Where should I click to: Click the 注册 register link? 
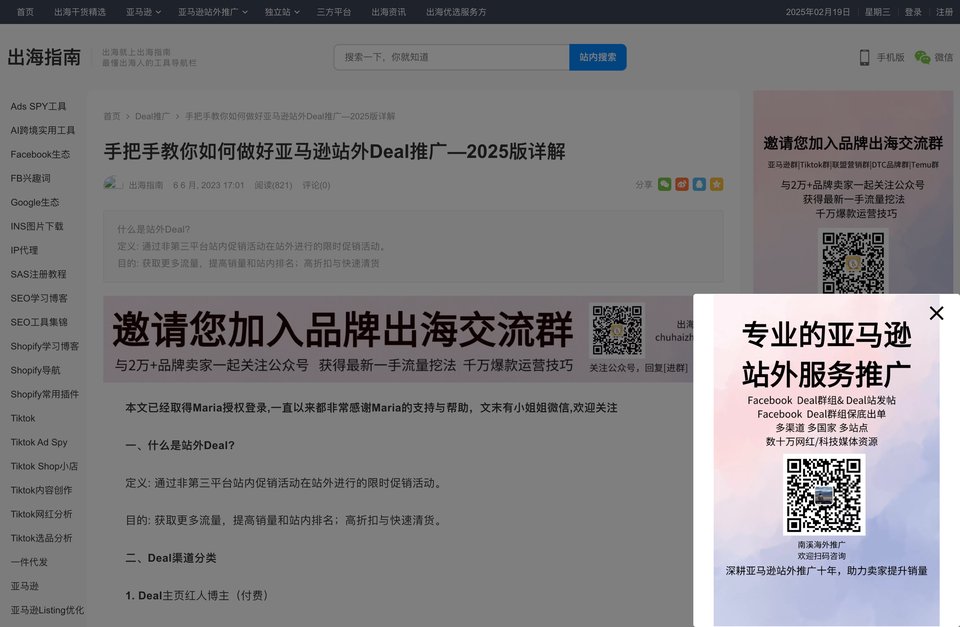tap(944, 12)
